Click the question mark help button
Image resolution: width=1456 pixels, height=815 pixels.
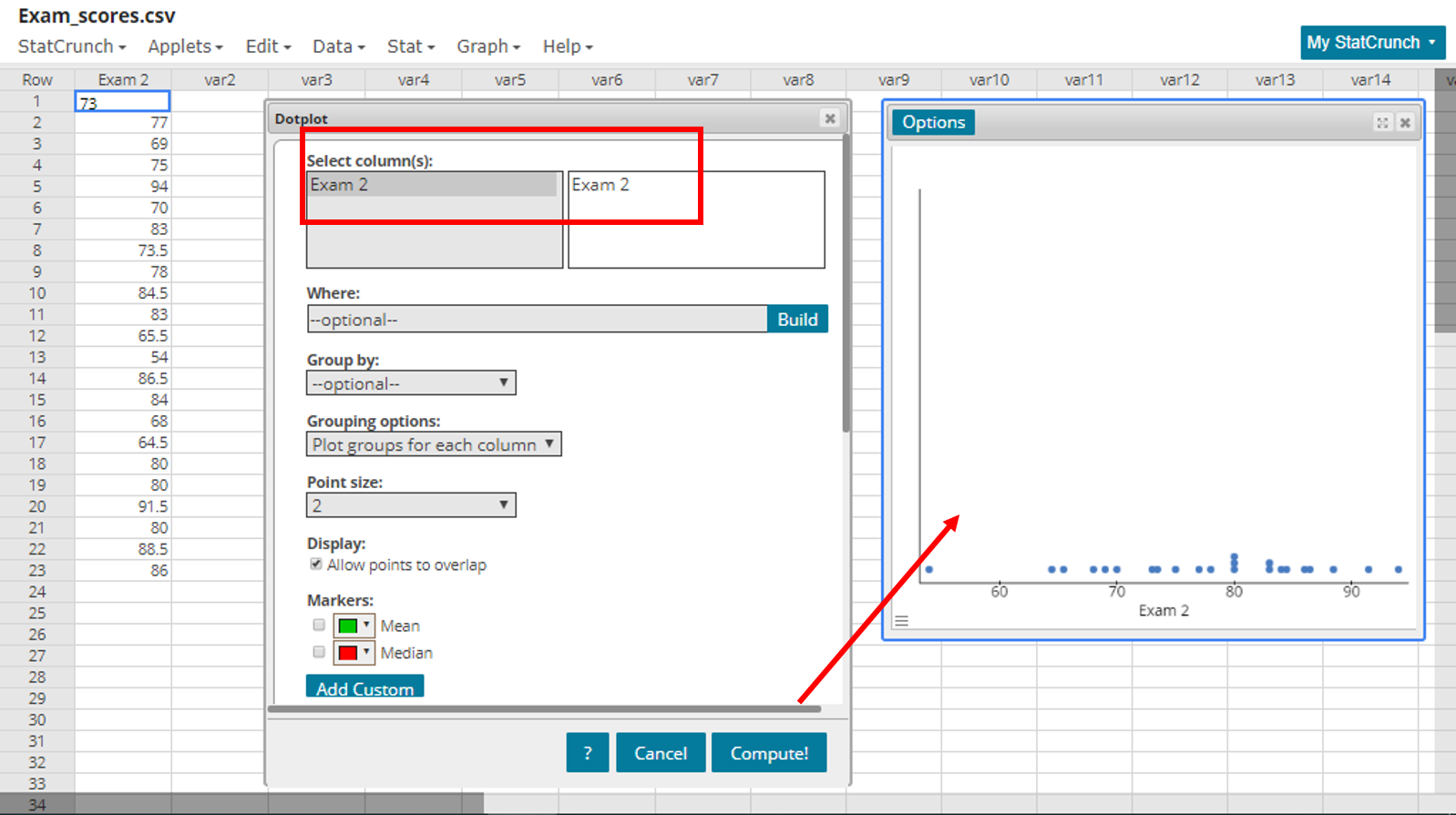pos(587,753)
